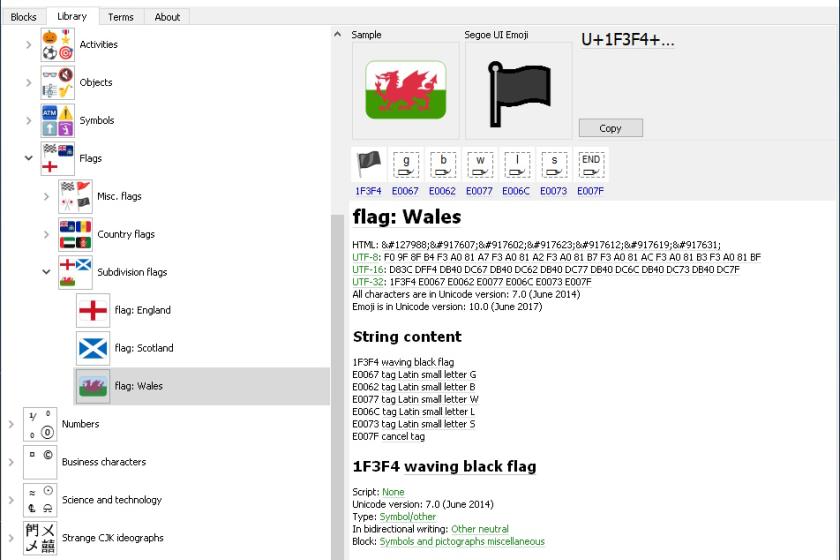Image resolution: width=840 pixels, height=560 pixels.
Task: Open the E006C code link
Action: point(516,191)
